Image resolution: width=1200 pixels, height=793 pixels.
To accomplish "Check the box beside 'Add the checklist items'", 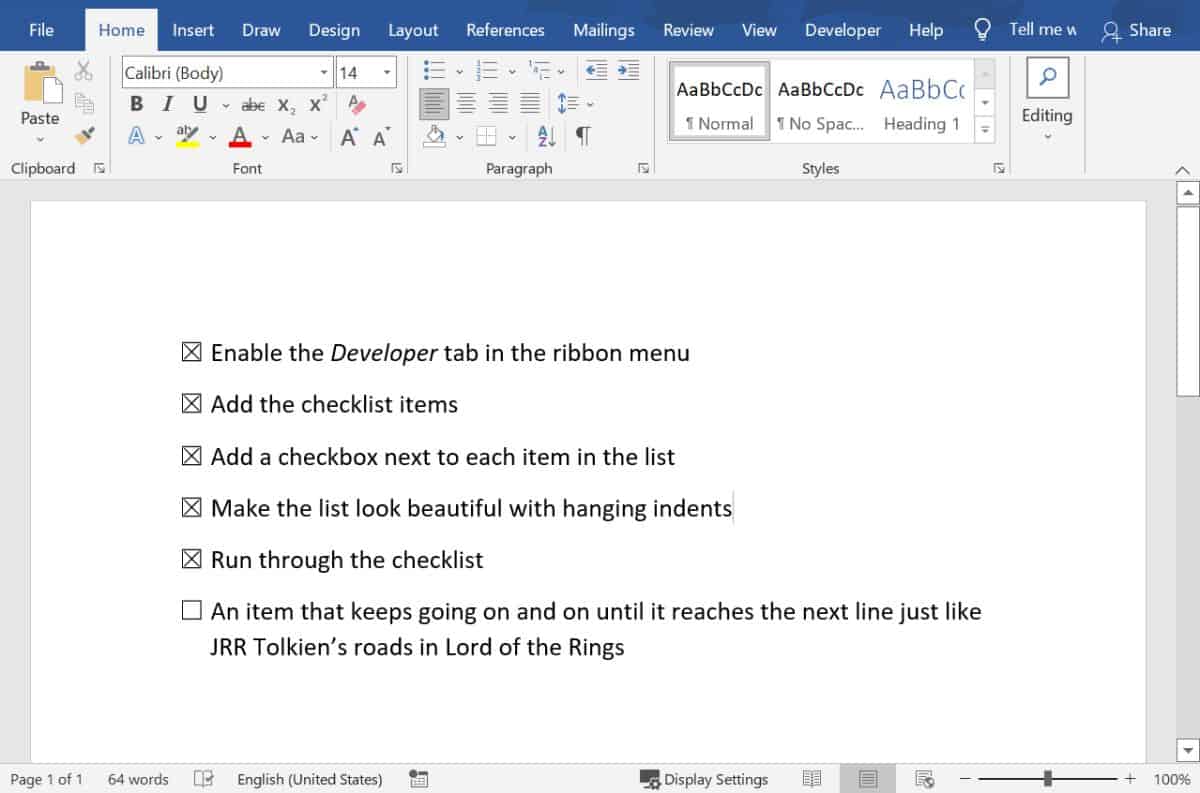I will click(190, 405).
